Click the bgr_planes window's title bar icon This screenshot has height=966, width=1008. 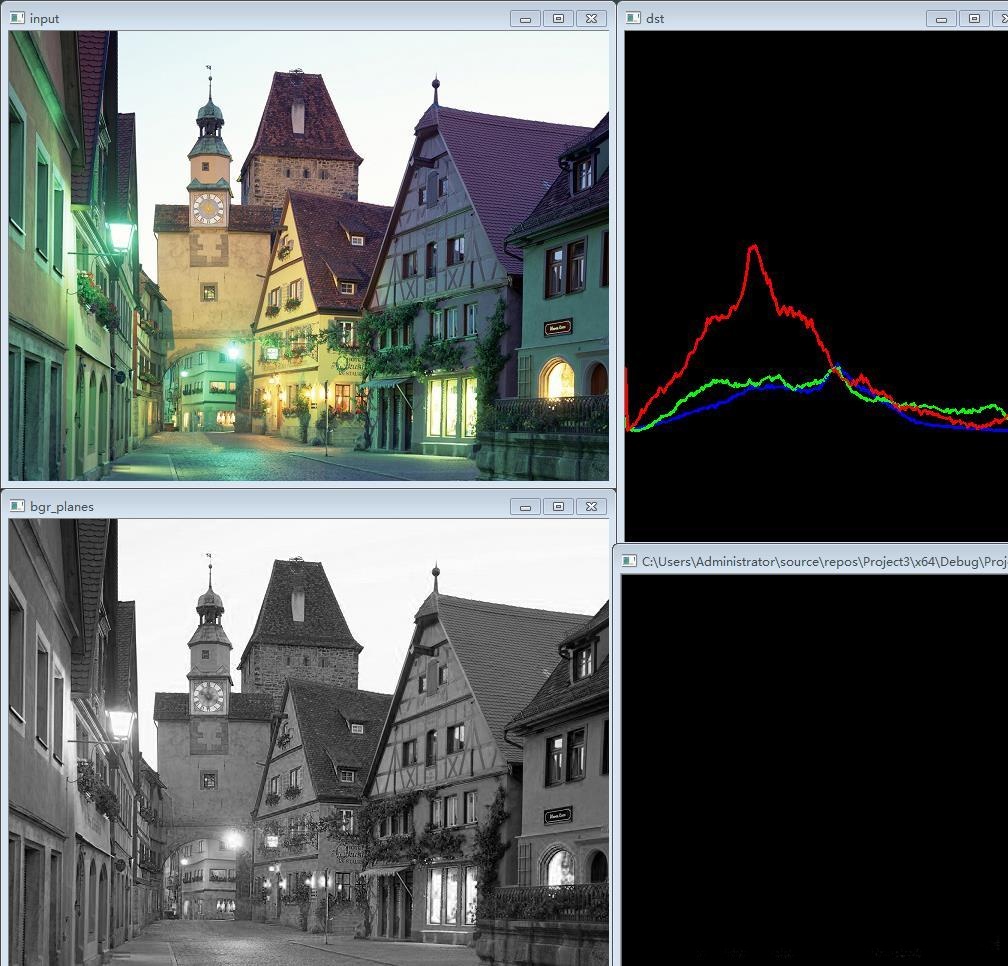[17, 506]
